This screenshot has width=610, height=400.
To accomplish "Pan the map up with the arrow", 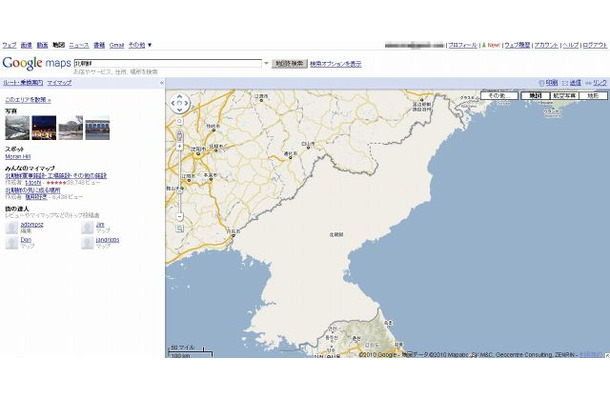I will (x=179, y=96).
